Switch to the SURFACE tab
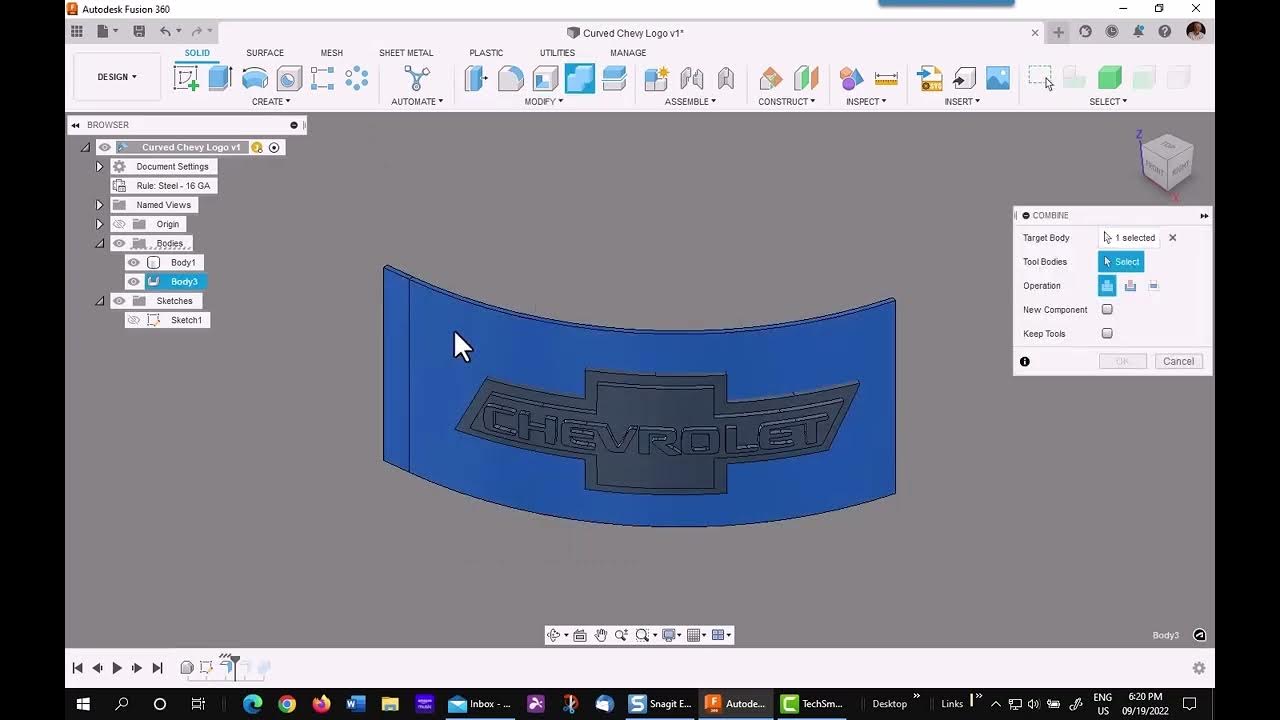 point(265,53)
